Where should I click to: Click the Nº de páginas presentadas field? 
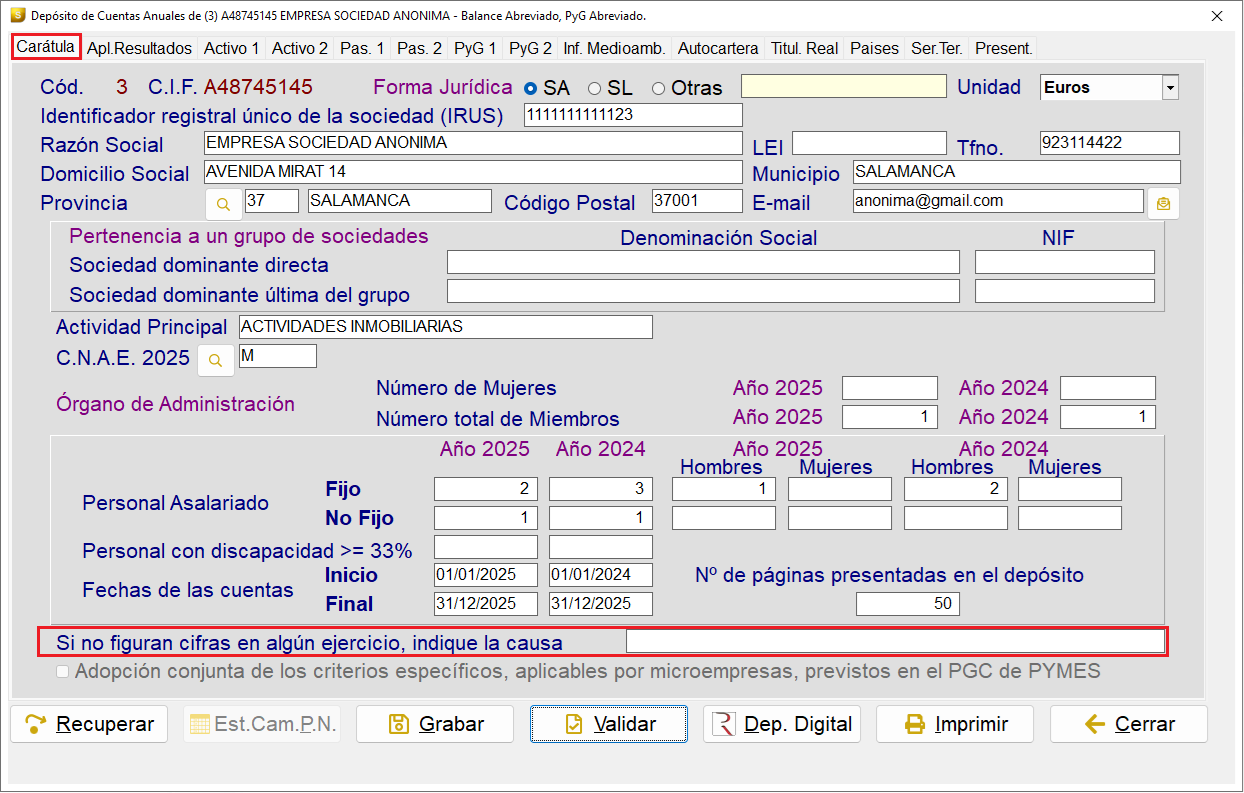(908, 603)
